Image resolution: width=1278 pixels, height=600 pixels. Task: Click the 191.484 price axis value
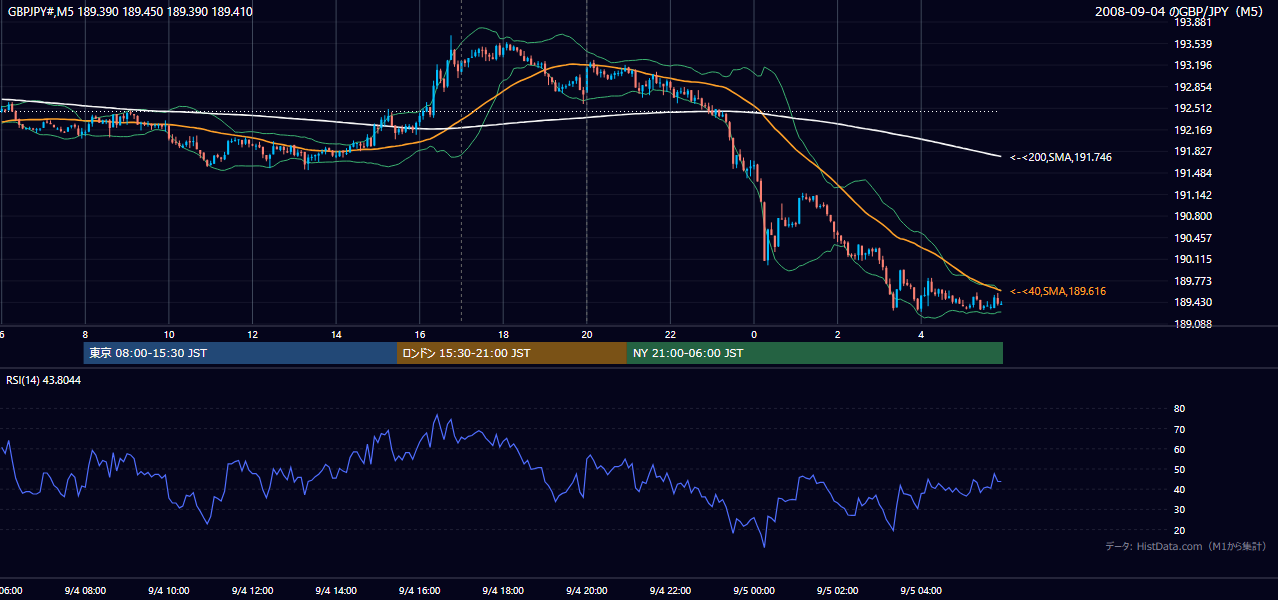(x=1193, y=173)
